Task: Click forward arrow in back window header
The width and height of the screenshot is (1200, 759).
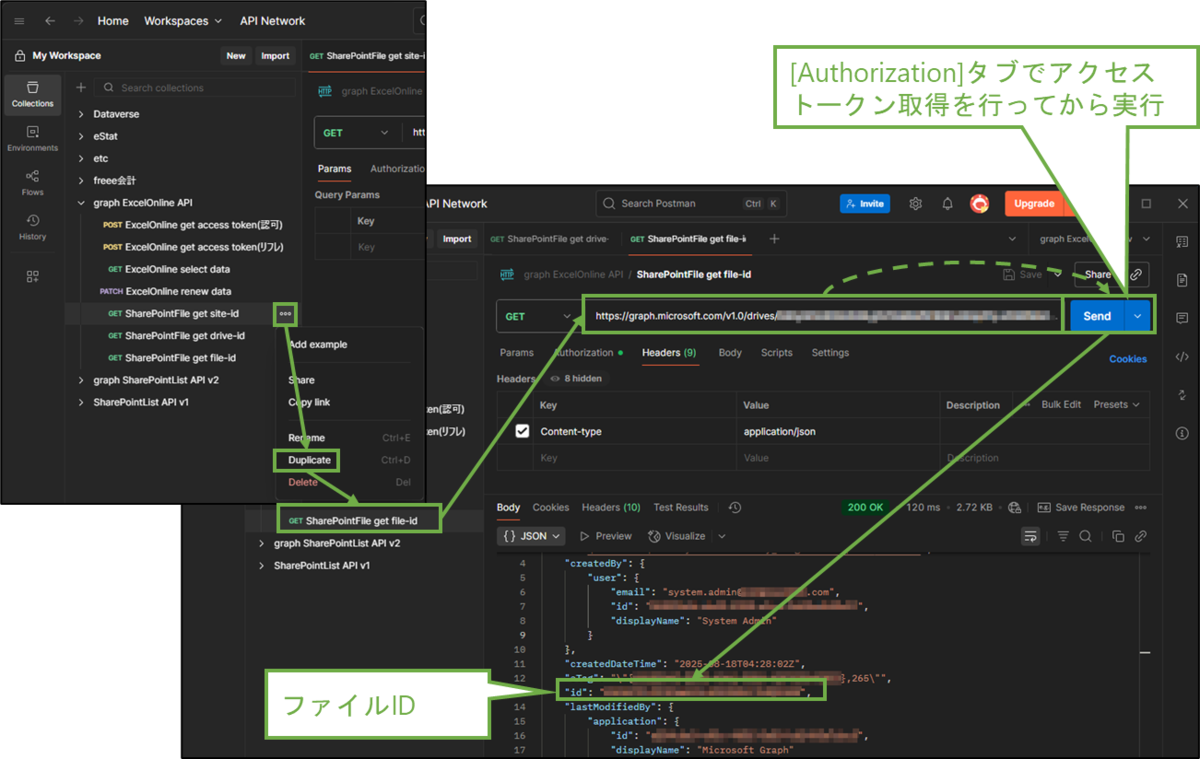Action: (x=78, y=21)
